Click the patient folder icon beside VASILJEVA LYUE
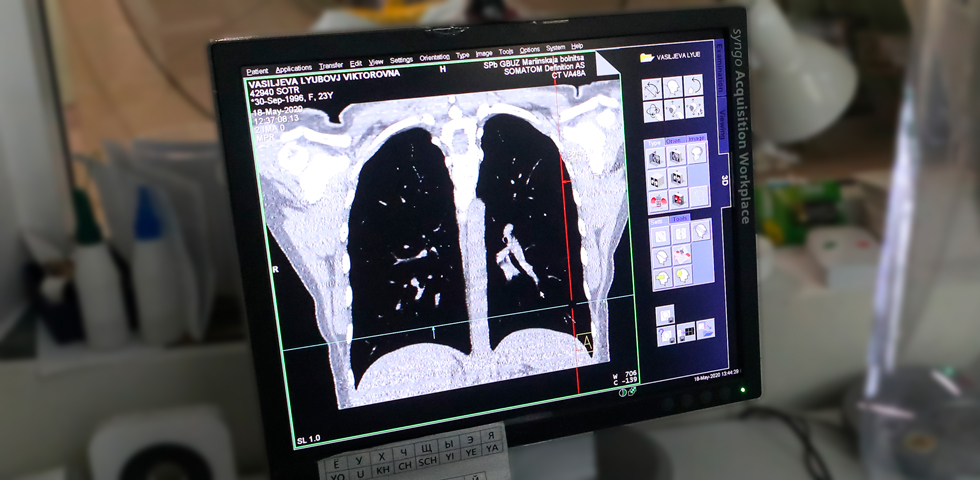 point(647,58)
